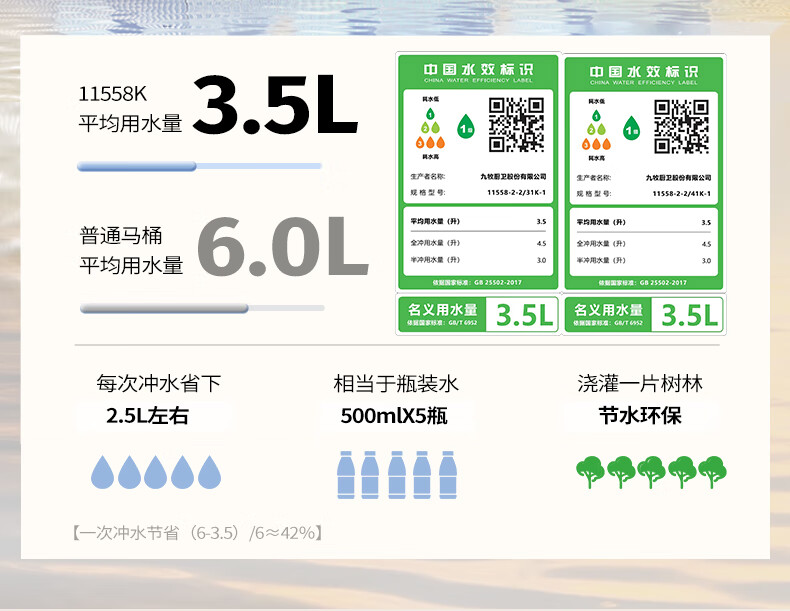790x611 pixels.
Task: Click the first water bottle icon
Action: tap(346, 474)
